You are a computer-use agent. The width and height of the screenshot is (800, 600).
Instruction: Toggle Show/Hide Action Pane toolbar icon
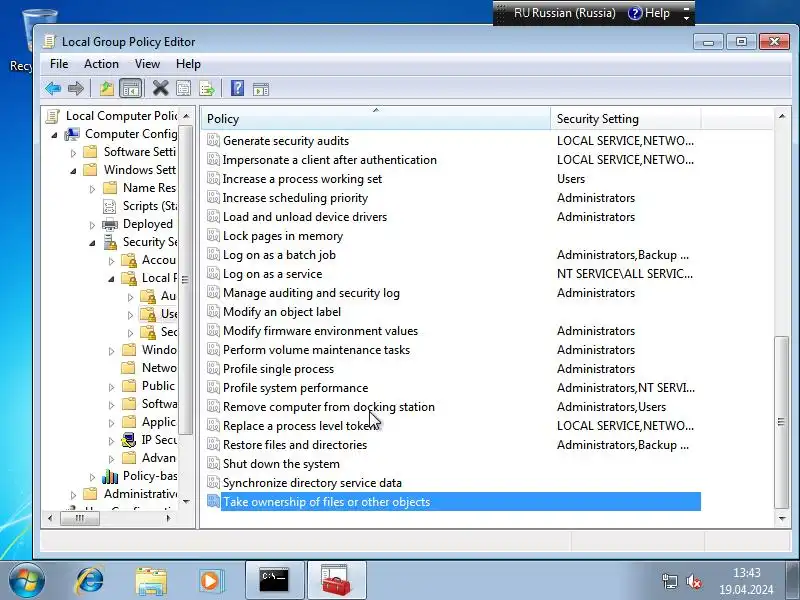pyautogui.click(x=261, y=89)
